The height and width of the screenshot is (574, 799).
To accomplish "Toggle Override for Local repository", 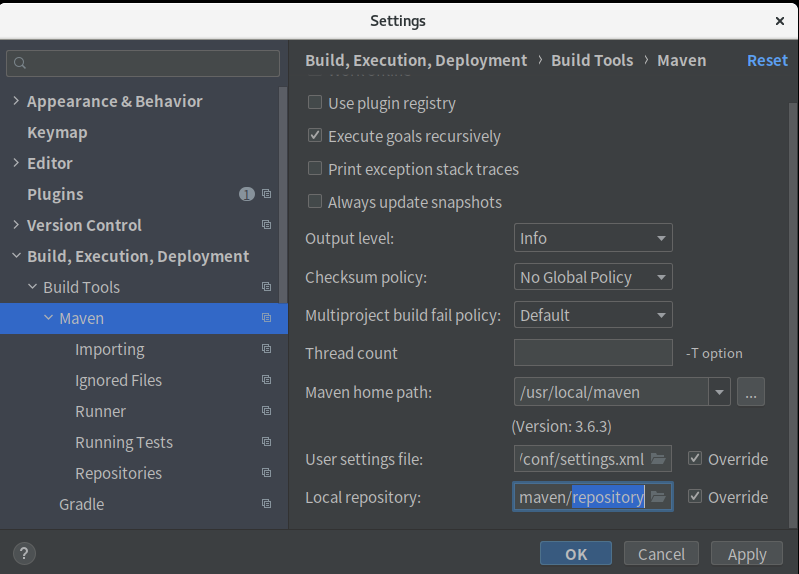I will [695, 496].
